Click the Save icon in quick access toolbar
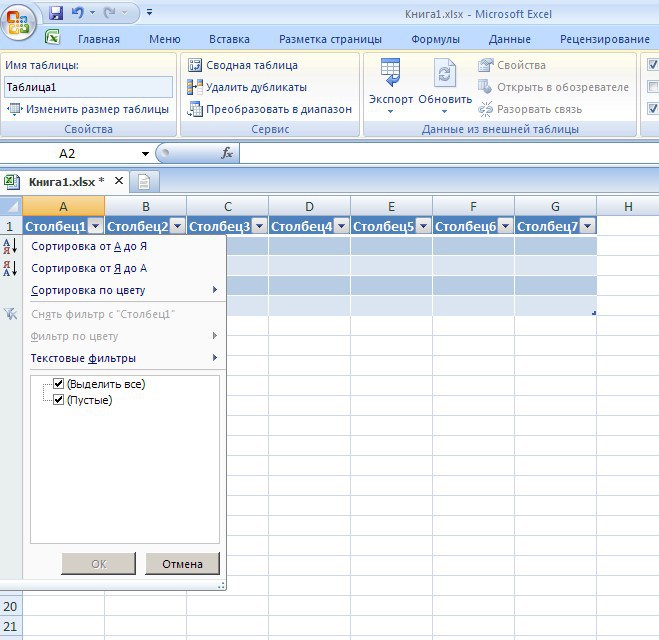 pos(56,13)
